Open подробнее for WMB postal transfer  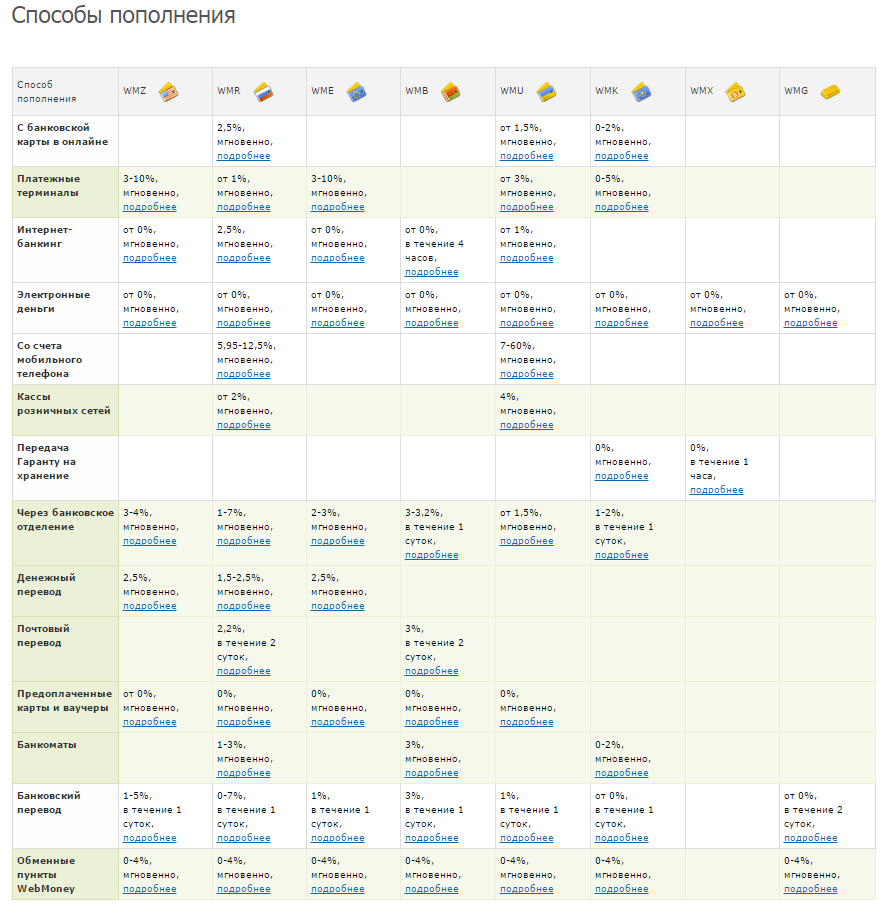(x=431, y=671)
